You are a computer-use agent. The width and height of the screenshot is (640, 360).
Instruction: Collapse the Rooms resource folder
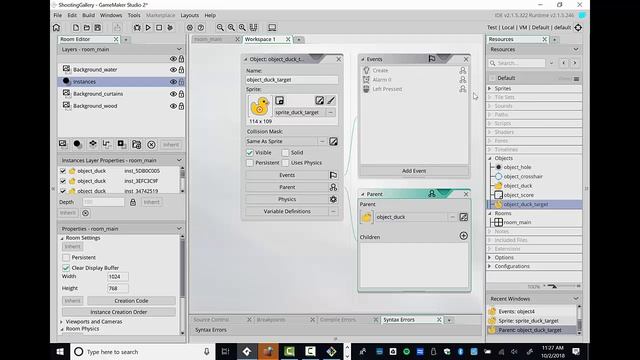point(490,213)
